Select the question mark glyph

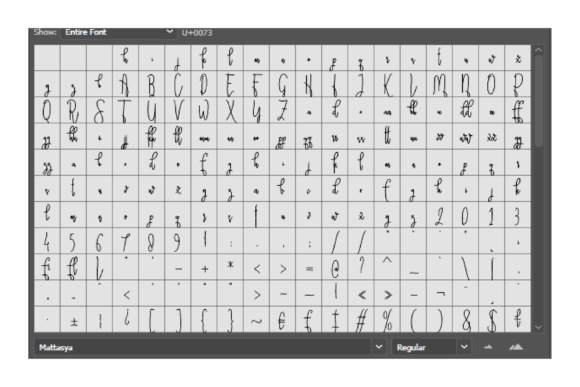pyautogui.click(x=361, y=267)
